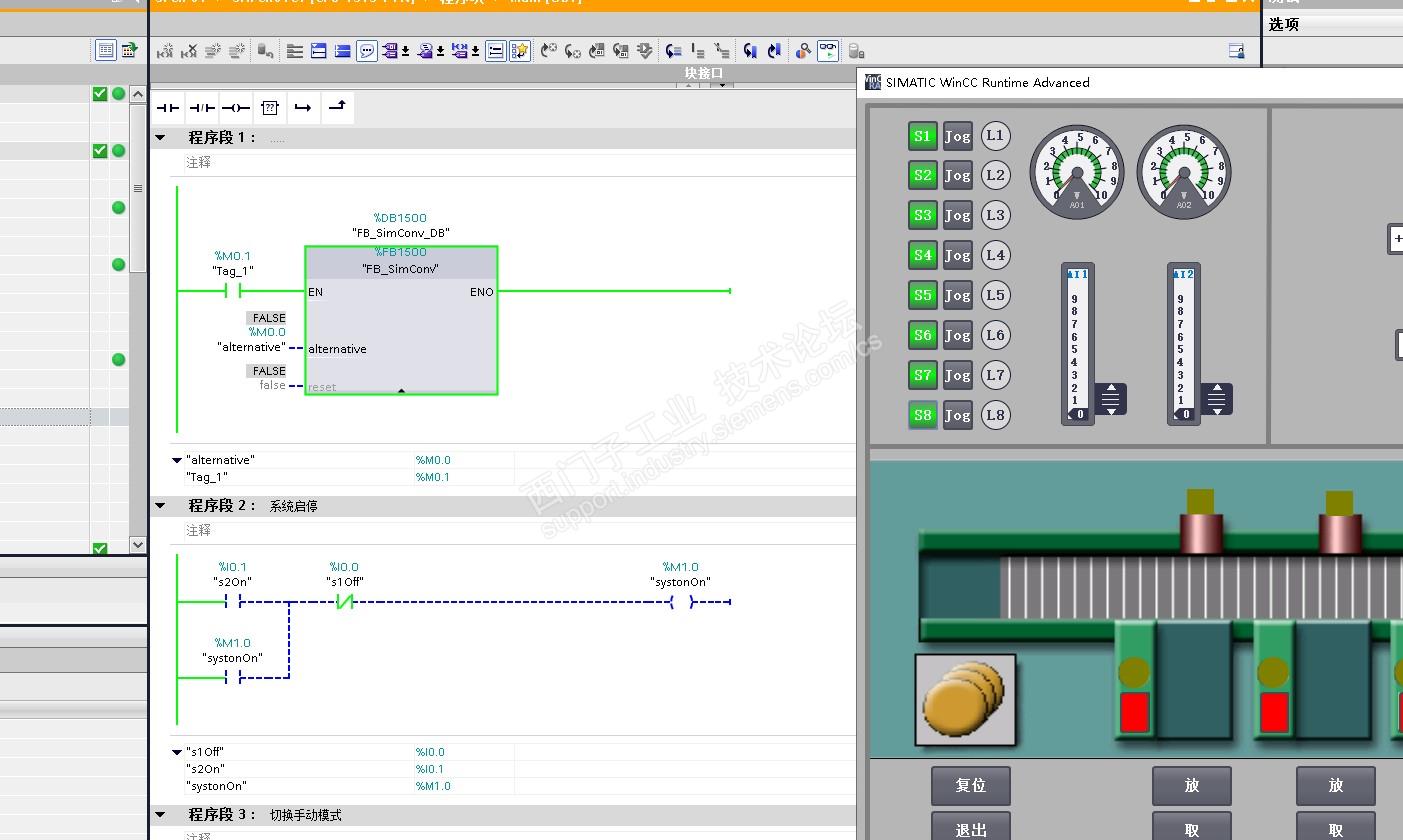Screen dimensions: 1403x840
Task: Click the SIMATIC WinCC Runtime Advanced title
Action: click(988, 83)
